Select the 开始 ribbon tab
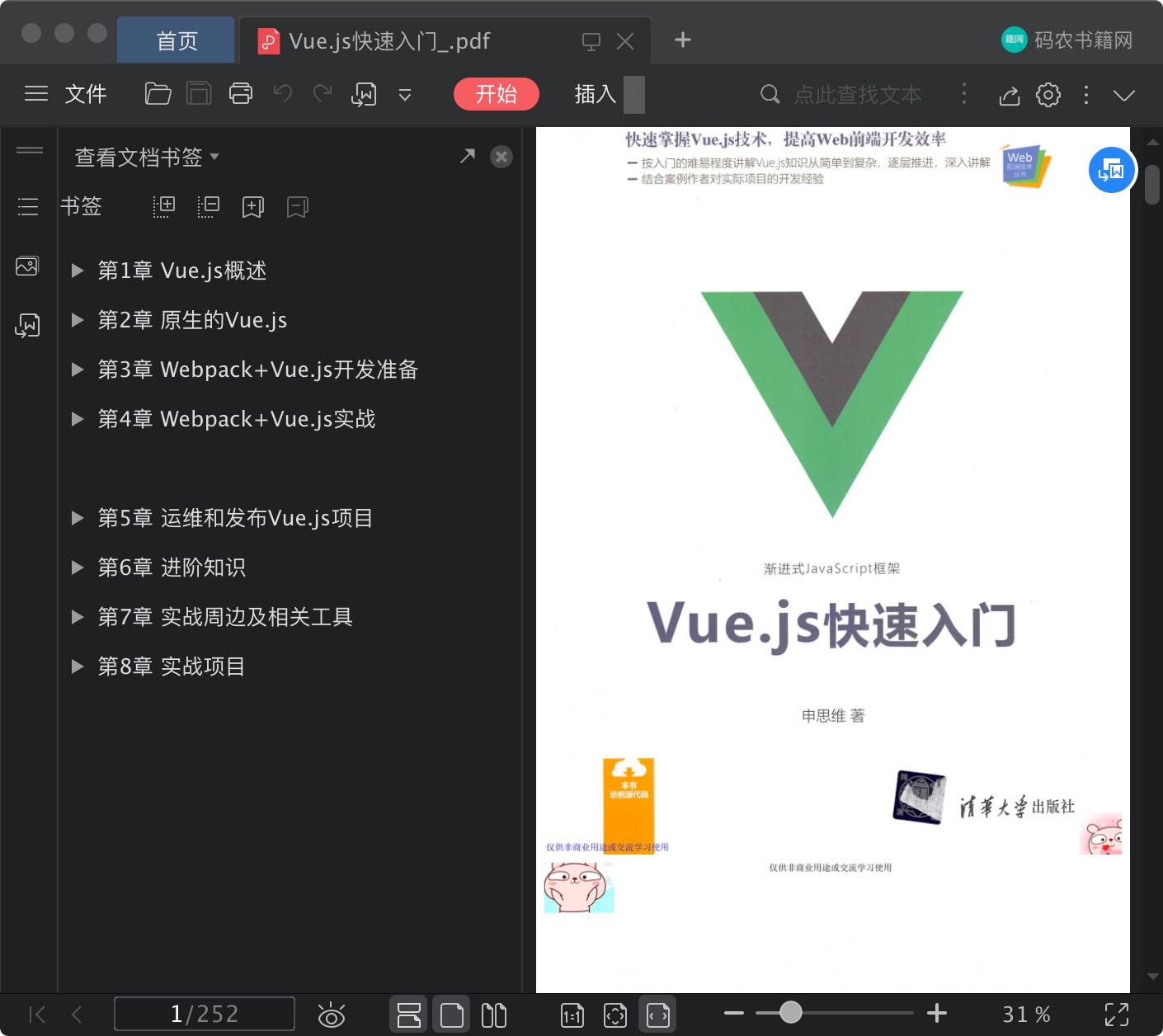 tap(497, 94)
